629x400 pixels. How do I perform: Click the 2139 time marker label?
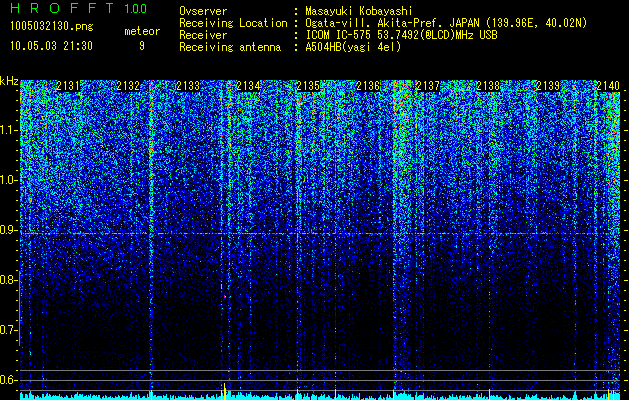548,86
